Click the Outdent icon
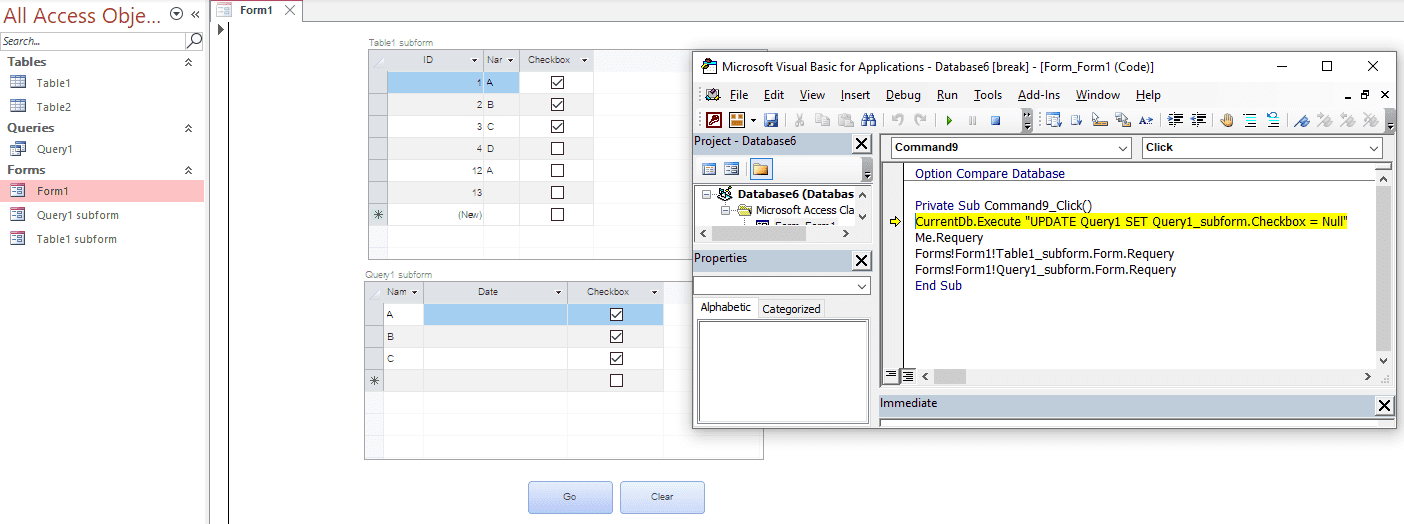The image size is (1404, 524). point(1199,120)
